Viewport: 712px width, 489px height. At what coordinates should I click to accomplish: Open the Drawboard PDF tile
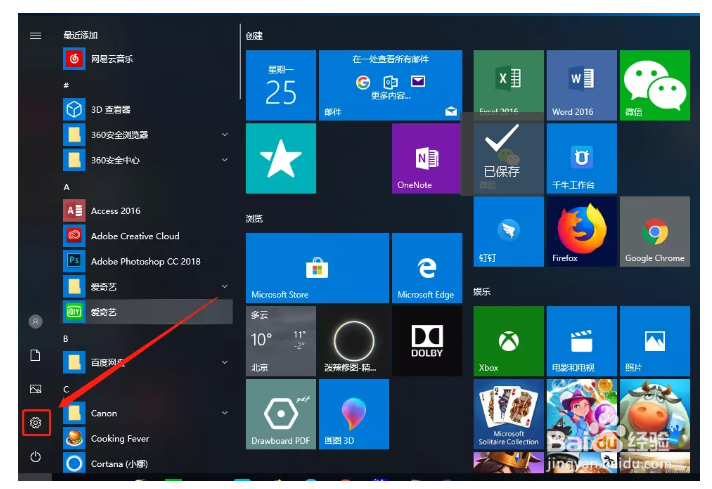(281, 414)
